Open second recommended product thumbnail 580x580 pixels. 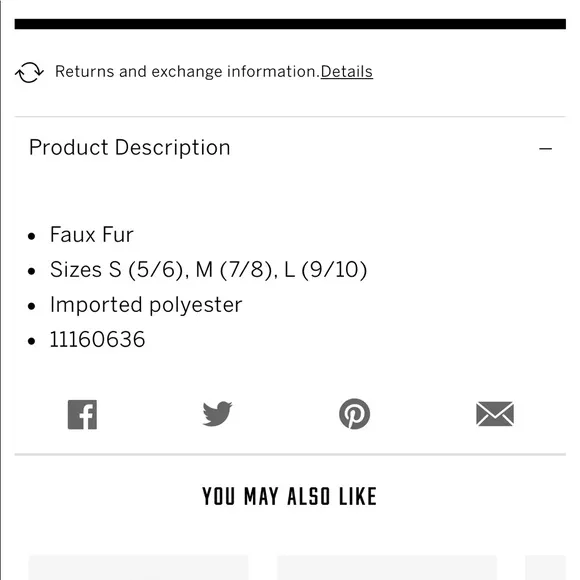[387, 567]
